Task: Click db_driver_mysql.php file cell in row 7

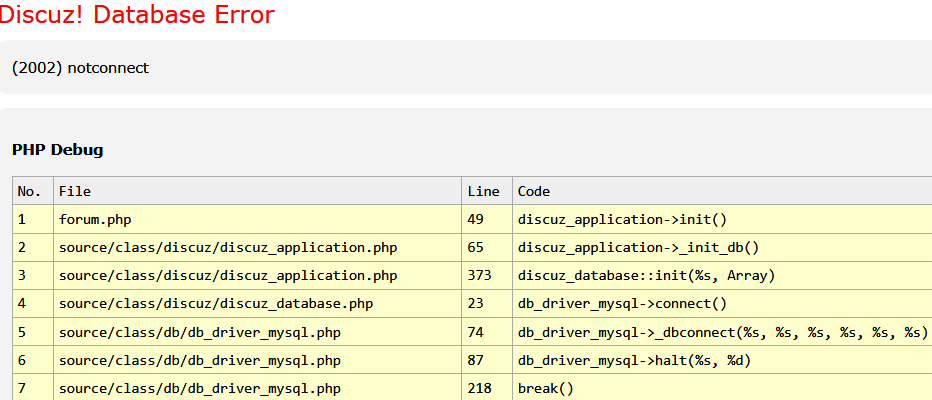Action: click(257, 388)
